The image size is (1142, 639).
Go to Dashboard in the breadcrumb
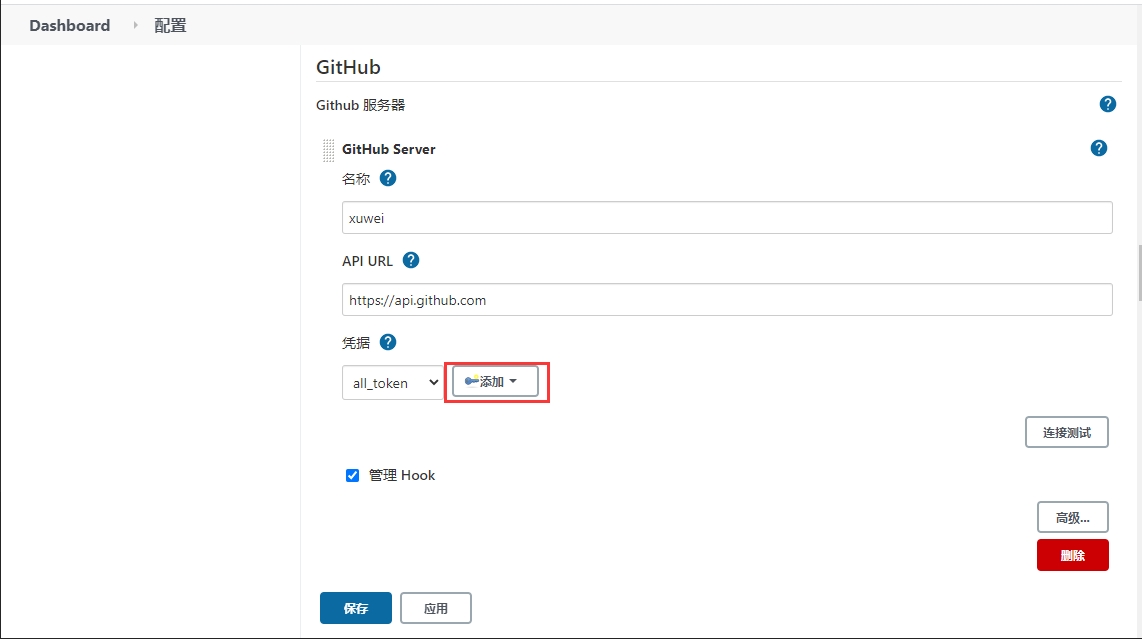69,25
